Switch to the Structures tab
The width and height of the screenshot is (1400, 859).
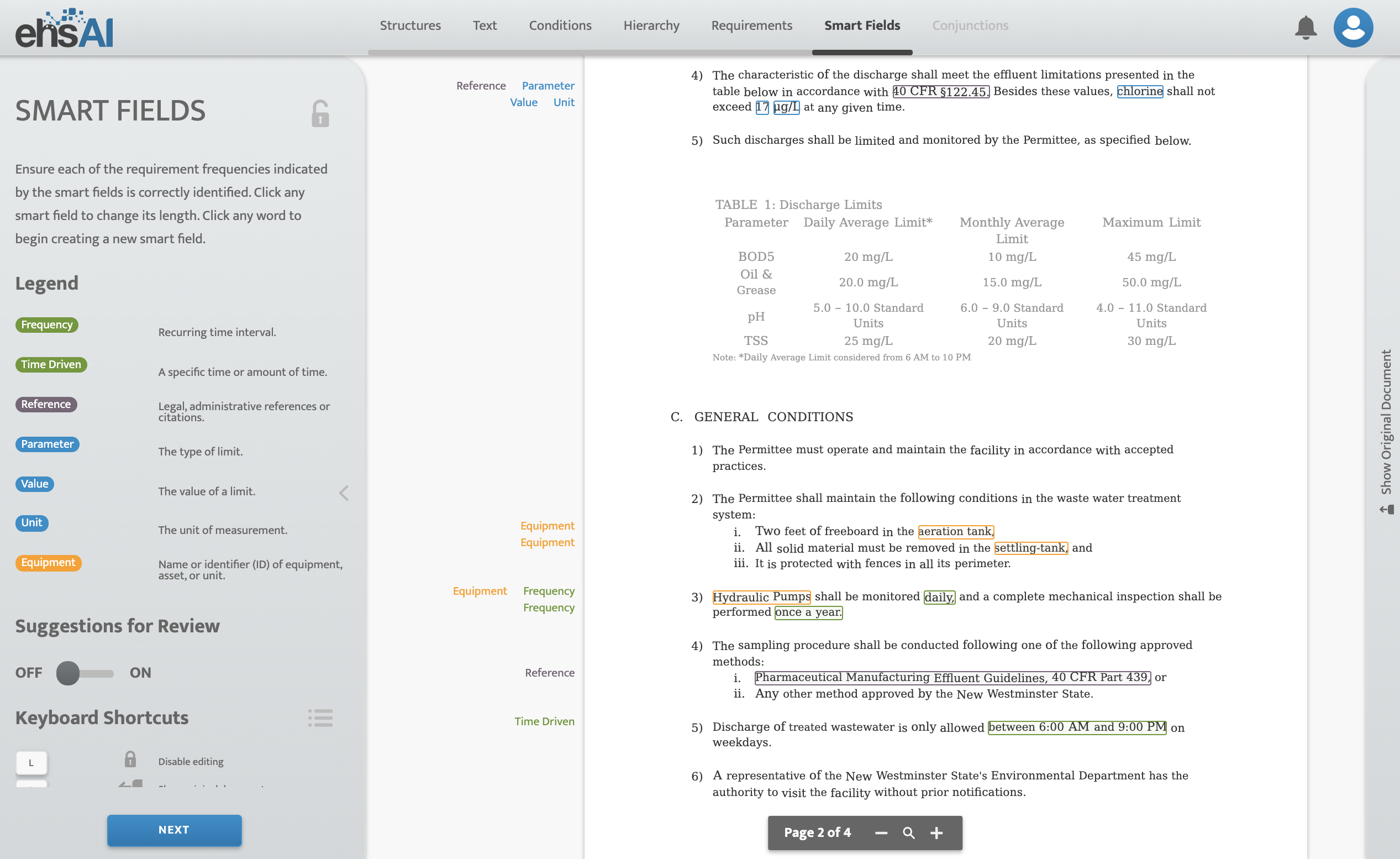[x=409, y=25]
